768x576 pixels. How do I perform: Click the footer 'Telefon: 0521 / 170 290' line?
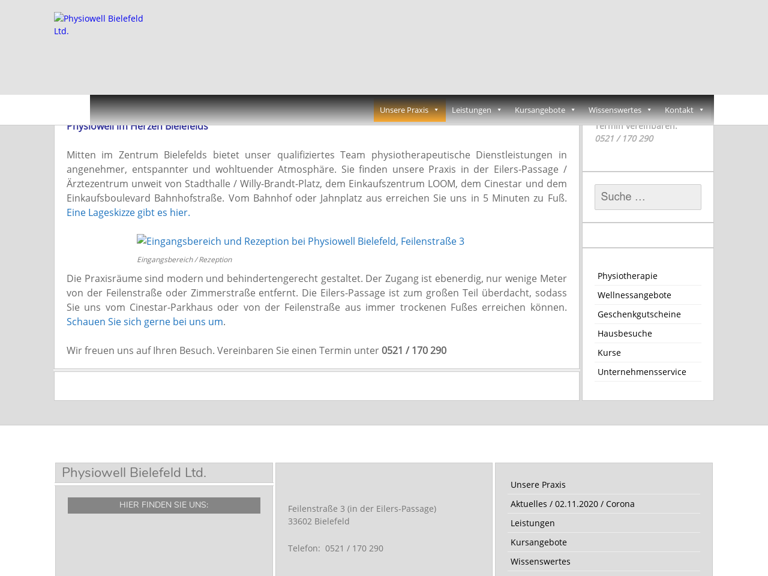(336, 548)
